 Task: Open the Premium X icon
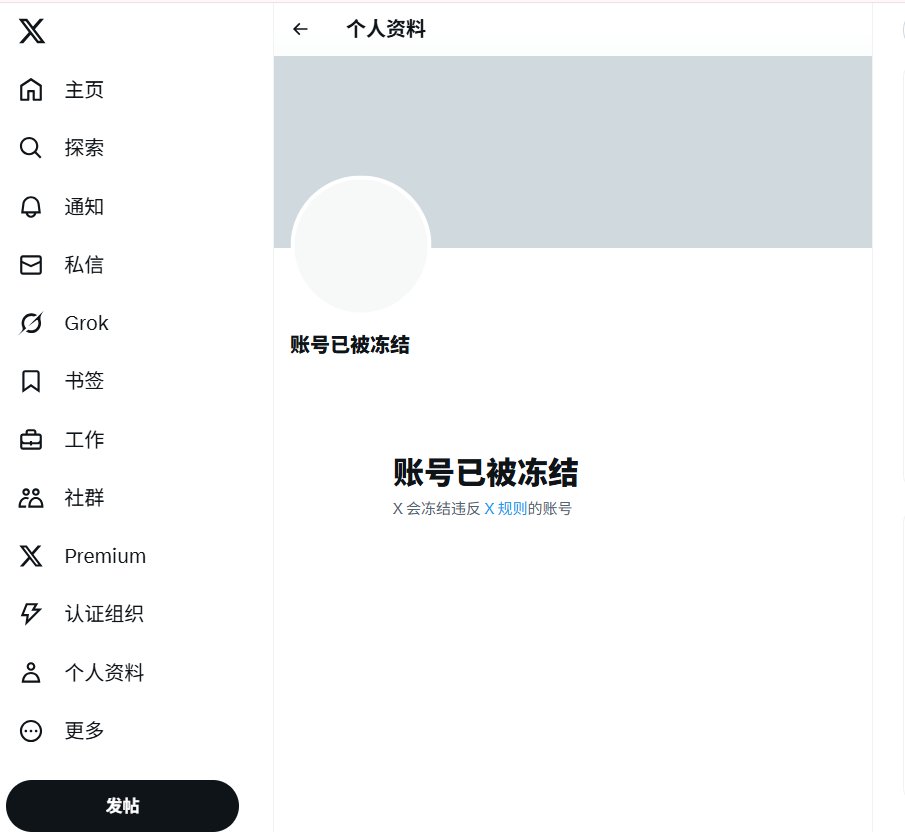click(30, 556)
